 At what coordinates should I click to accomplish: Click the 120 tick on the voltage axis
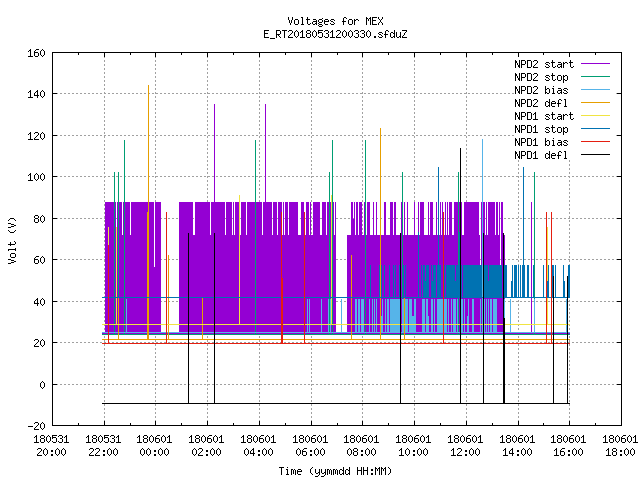click(36, 136)
